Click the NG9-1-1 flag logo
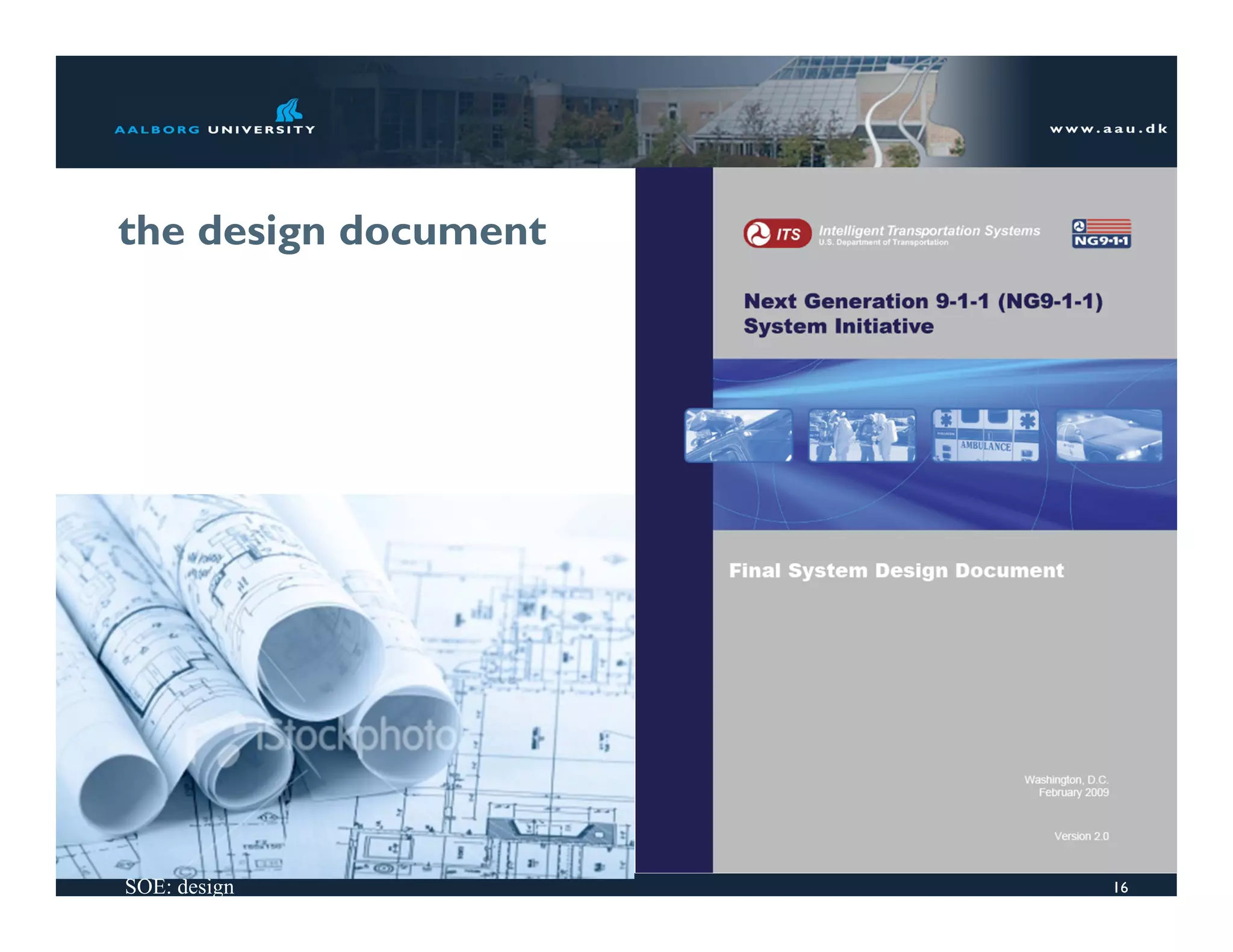Image resolution: width=1233 pixels, height=952 pixels. coord(1101,233)
